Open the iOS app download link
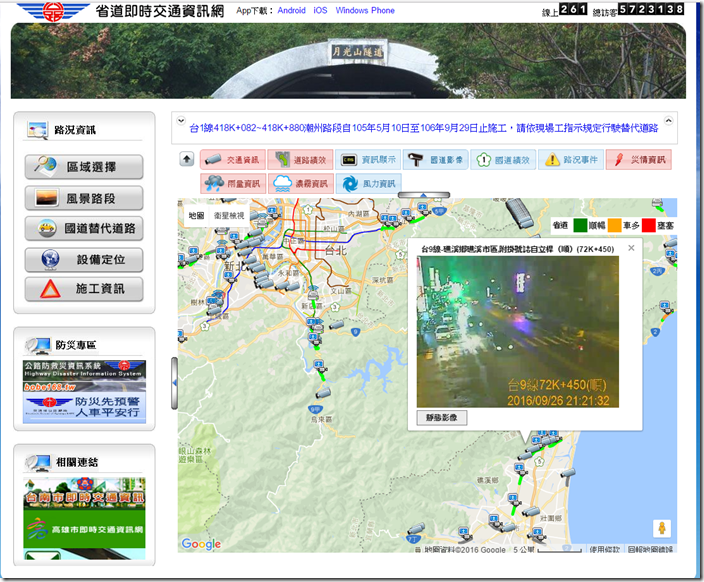The image size is (704, 582). point(320,10)
